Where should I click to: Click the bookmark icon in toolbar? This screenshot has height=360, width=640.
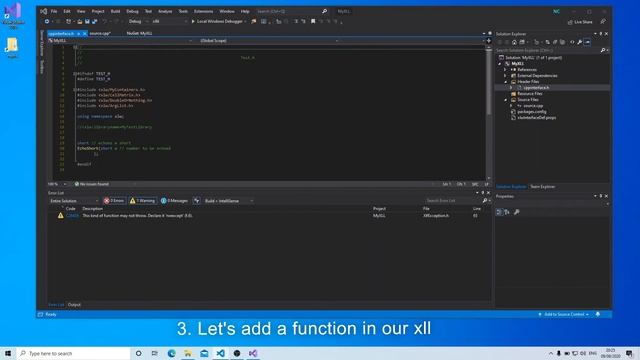(x=313, y=22)
